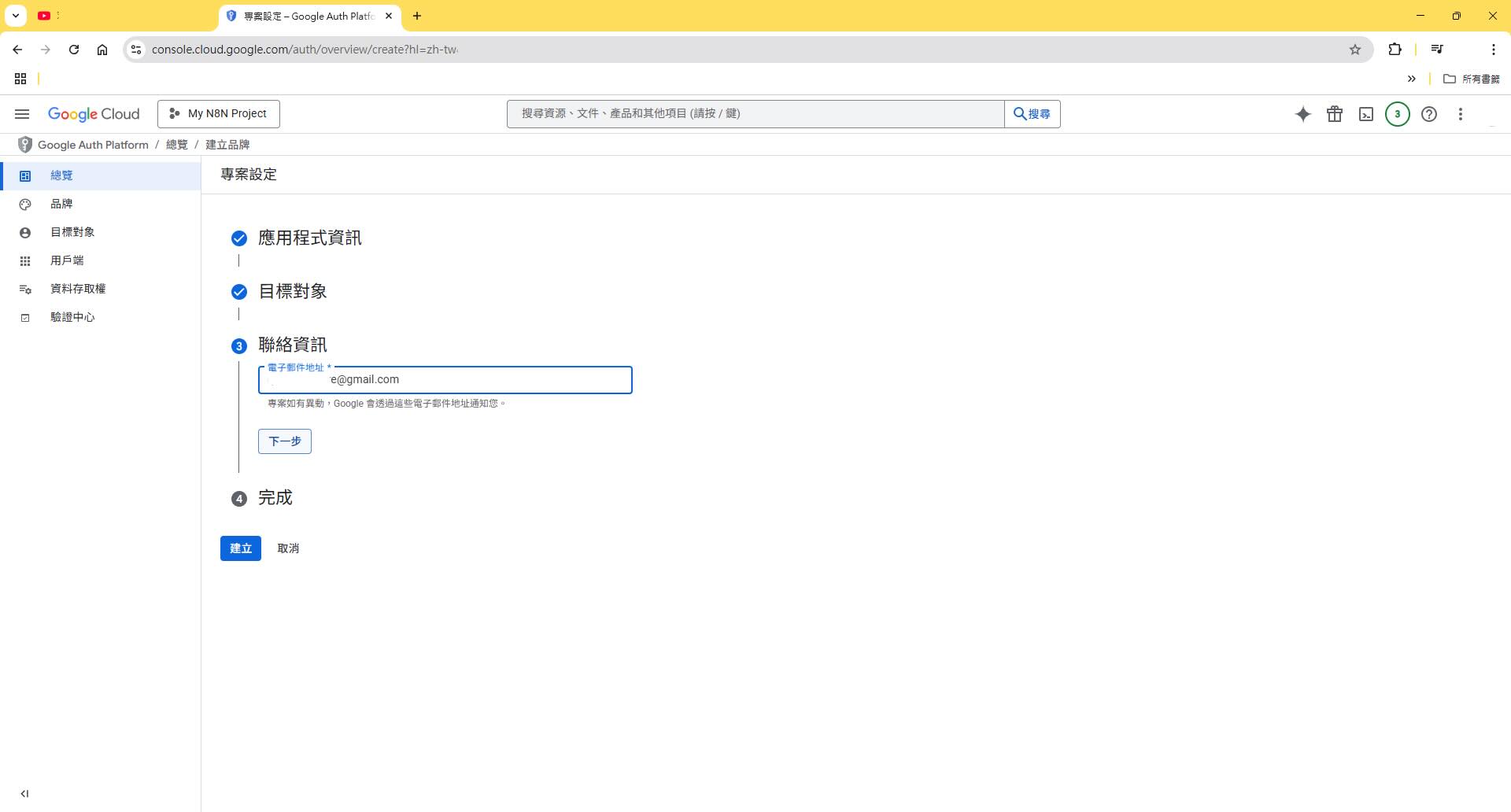Click the 建立 button

click(240, 548)
